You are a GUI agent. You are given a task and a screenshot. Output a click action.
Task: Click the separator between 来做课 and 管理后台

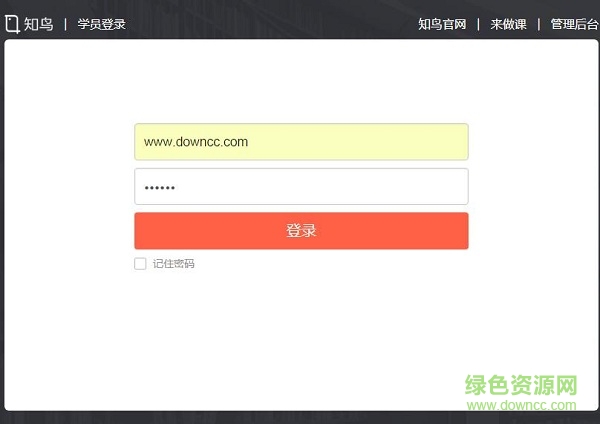tap(538, 24)
